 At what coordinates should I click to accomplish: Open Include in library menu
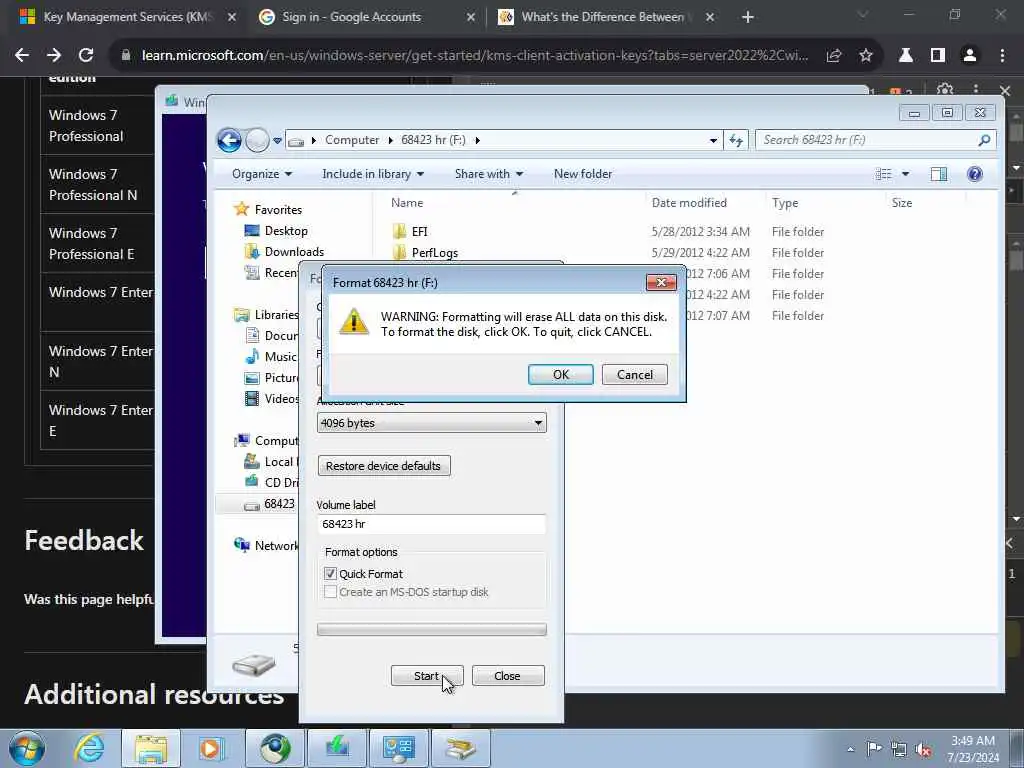(x=373, y=174)
